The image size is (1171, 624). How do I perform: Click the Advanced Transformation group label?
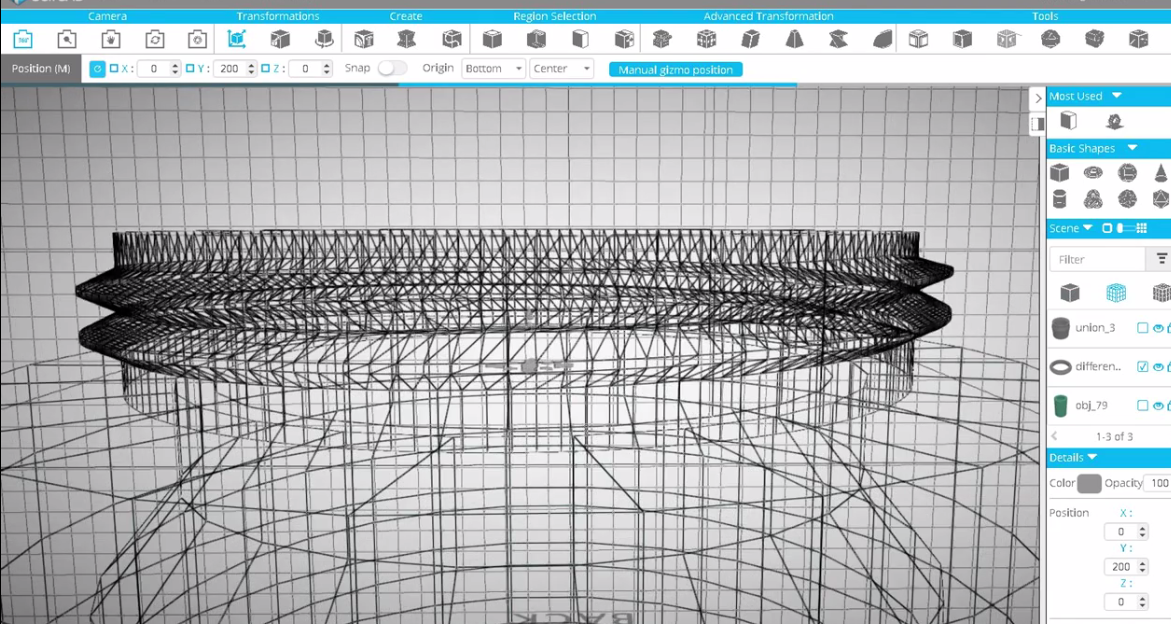[768, 16]
